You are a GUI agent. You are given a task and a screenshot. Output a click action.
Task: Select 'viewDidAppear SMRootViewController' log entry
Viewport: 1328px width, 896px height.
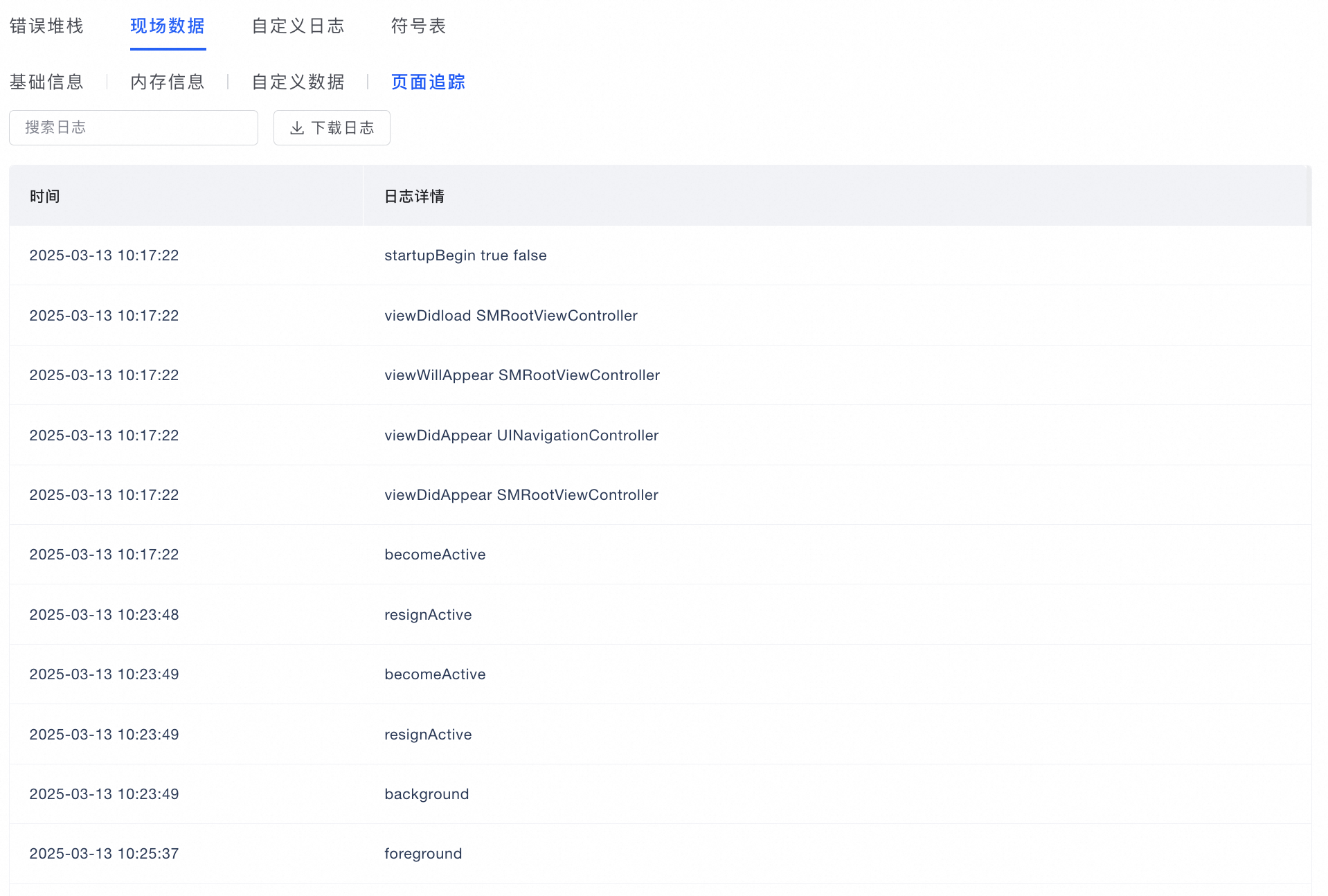(521, 495)
